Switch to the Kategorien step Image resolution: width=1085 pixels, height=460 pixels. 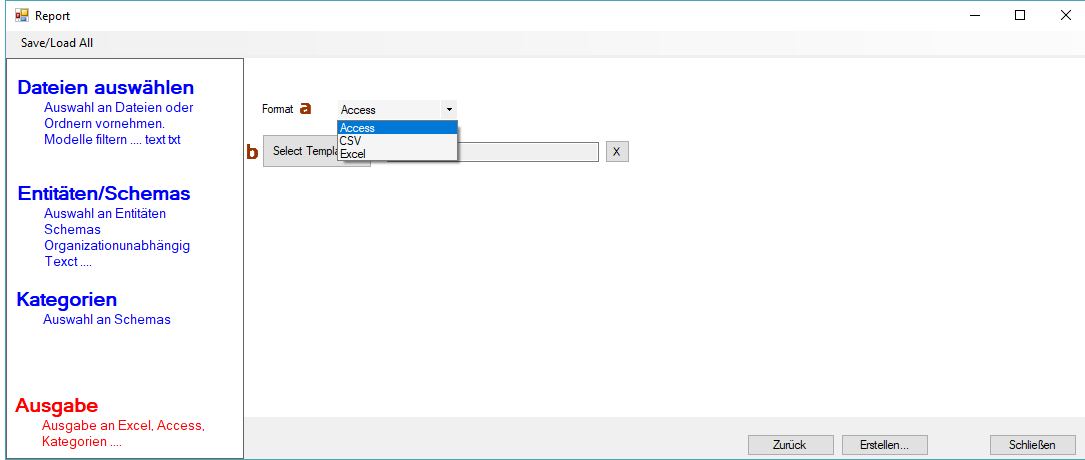pyautogui.click(x=66, y=300)
